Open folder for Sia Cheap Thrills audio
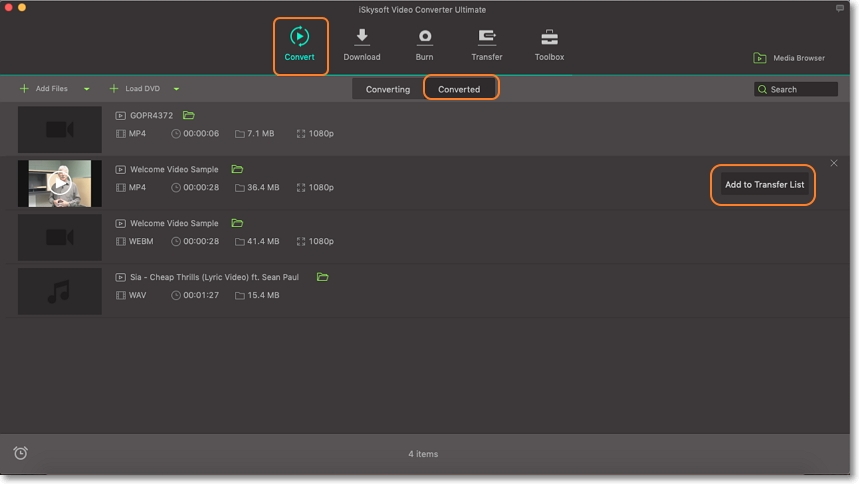The height and width of the screenshot is (484, 859). click(x=322, y=277)
